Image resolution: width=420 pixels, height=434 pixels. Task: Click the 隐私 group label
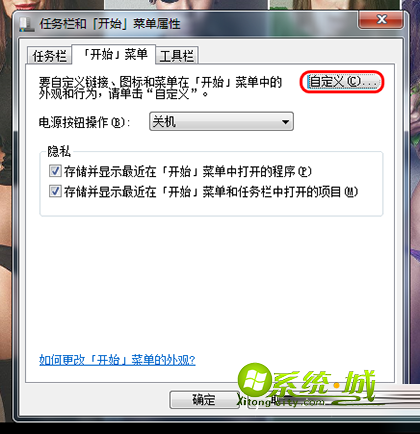59,151
